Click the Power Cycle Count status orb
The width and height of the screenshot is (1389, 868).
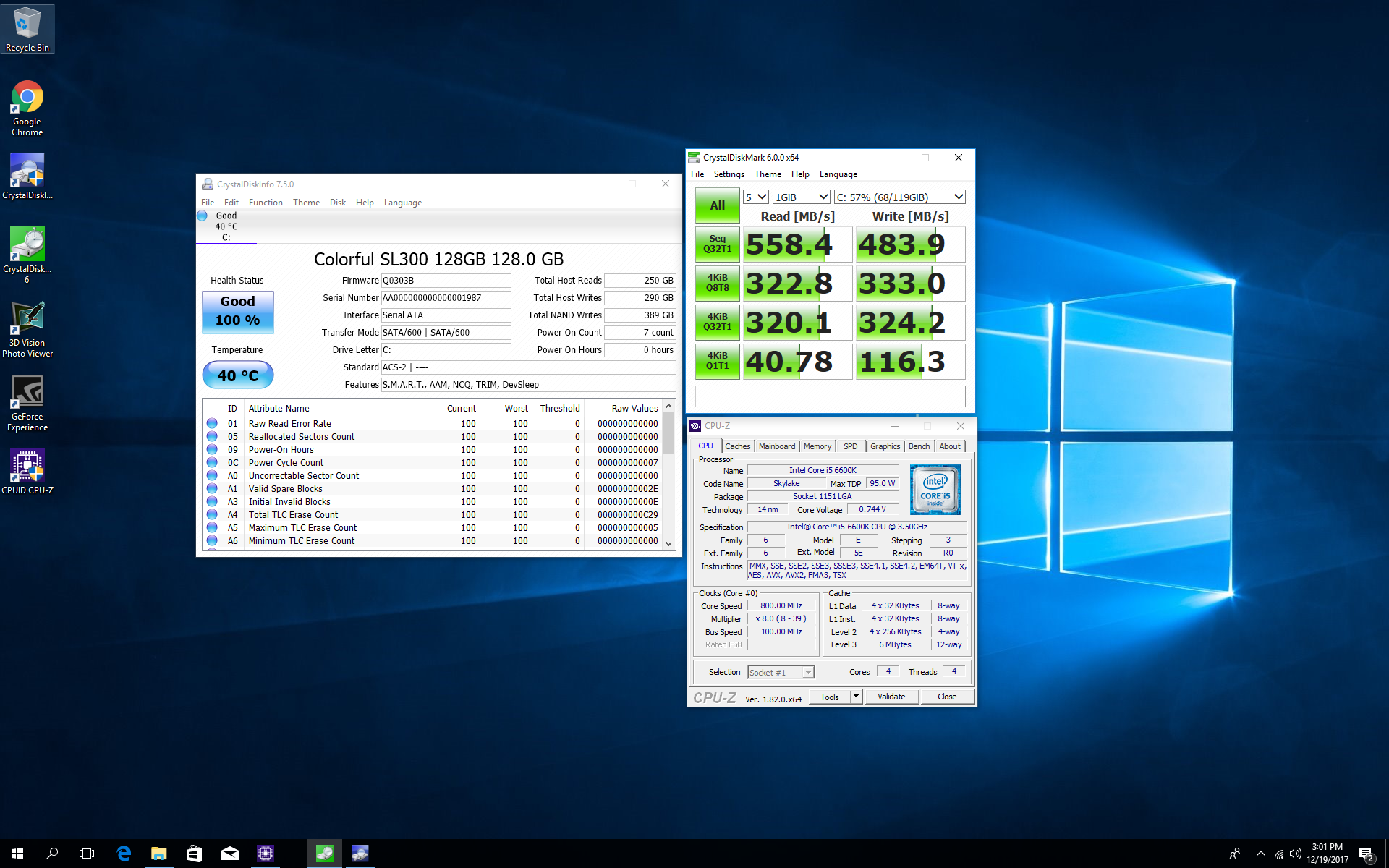(212, 462)
